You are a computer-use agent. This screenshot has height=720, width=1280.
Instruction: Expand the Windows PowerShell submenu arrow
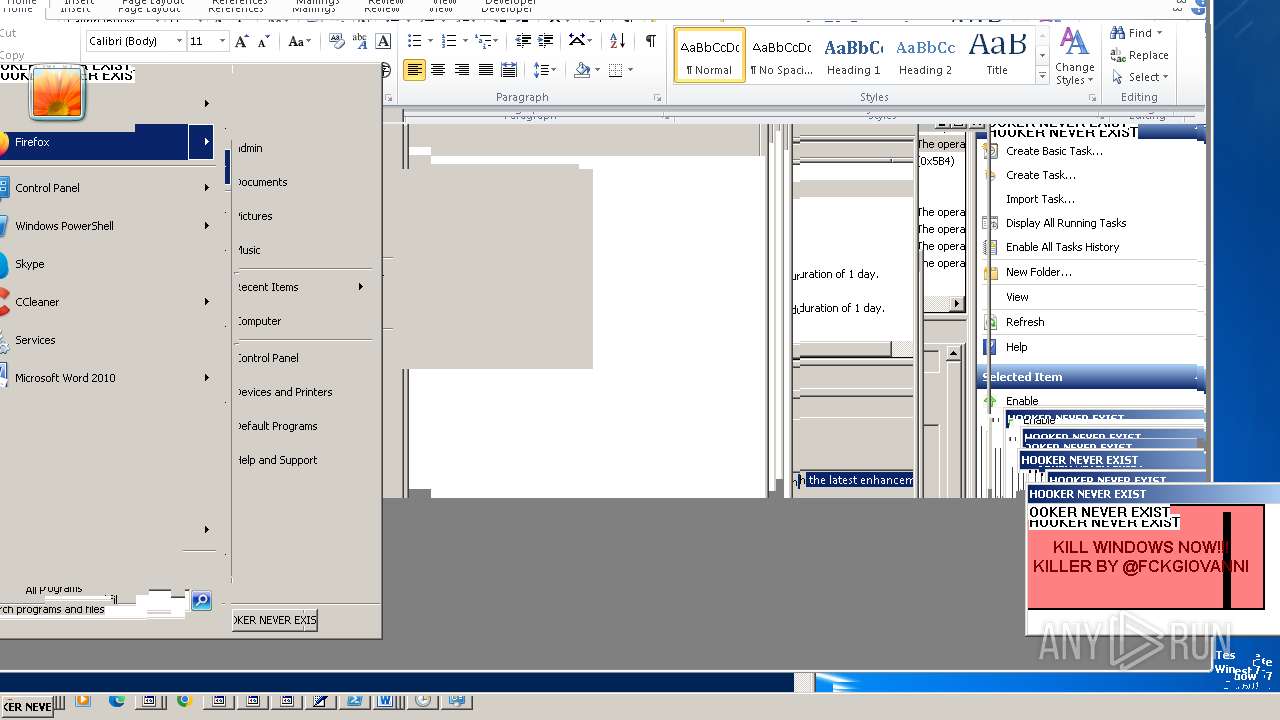coord(207,226)
